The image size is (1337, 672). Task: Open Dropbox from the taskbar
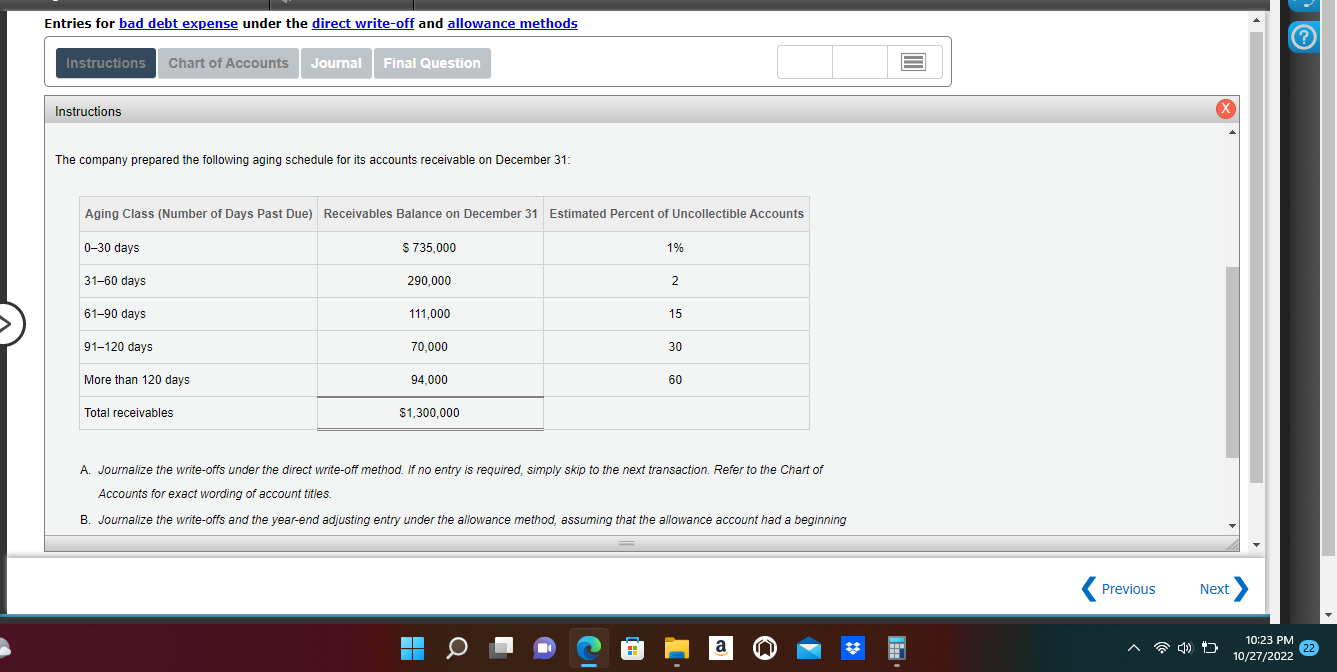click(x=853, y=648)
